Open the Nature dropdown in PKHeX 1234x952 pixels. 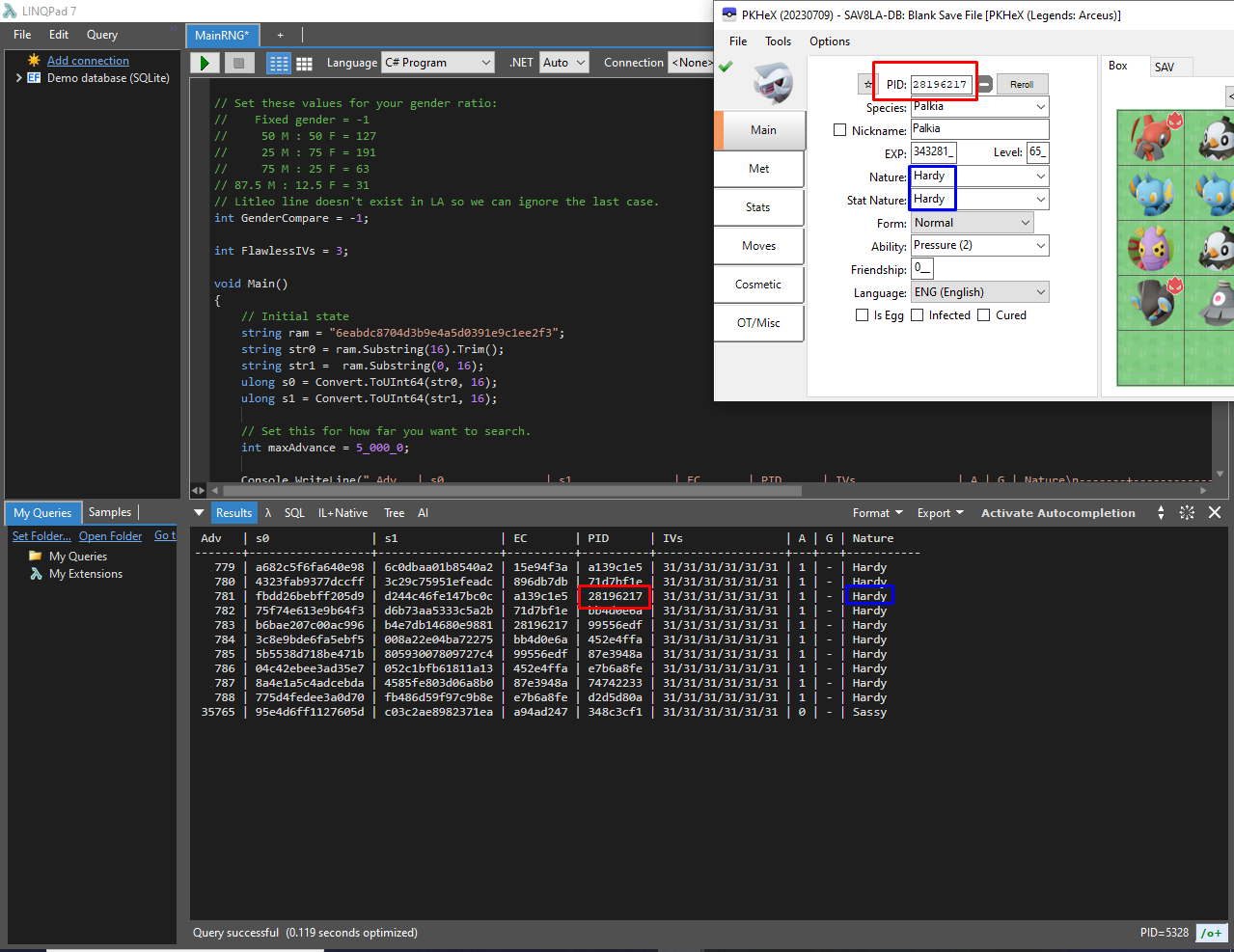pos(979,177)
